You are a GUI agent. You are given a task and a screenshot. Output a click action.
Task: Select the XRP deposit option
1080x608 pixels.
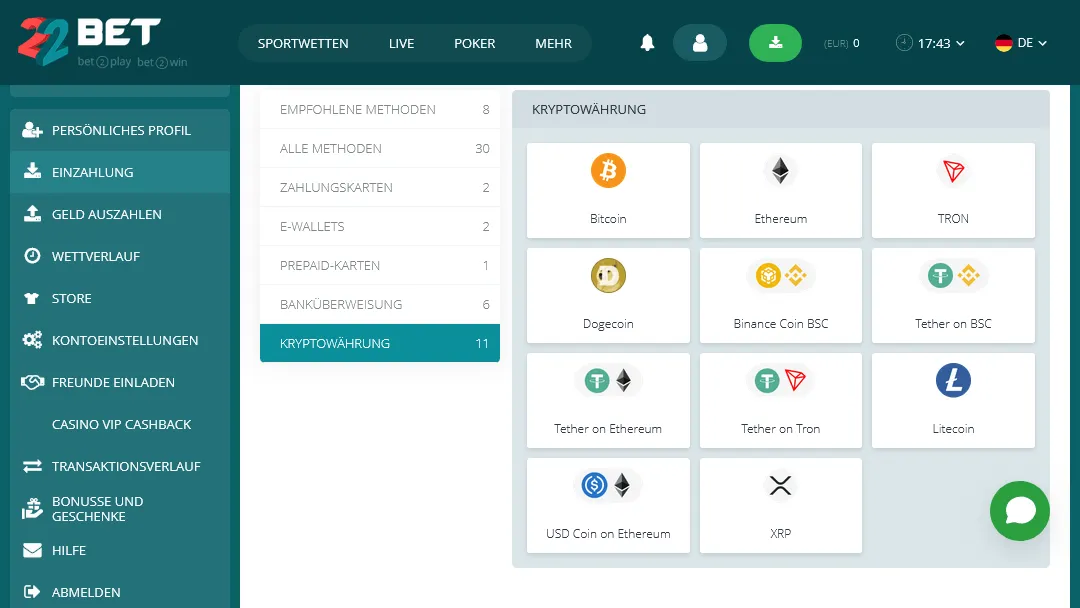(x=780, y=505)
